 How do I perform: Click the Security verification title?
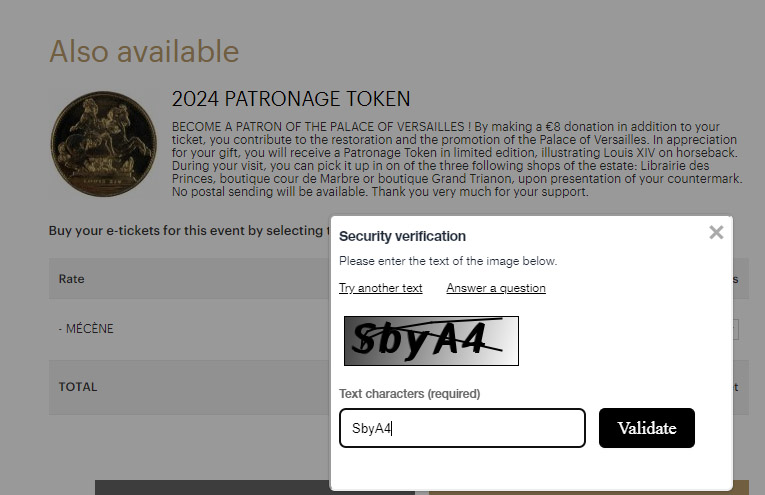(x=403, y=236)
